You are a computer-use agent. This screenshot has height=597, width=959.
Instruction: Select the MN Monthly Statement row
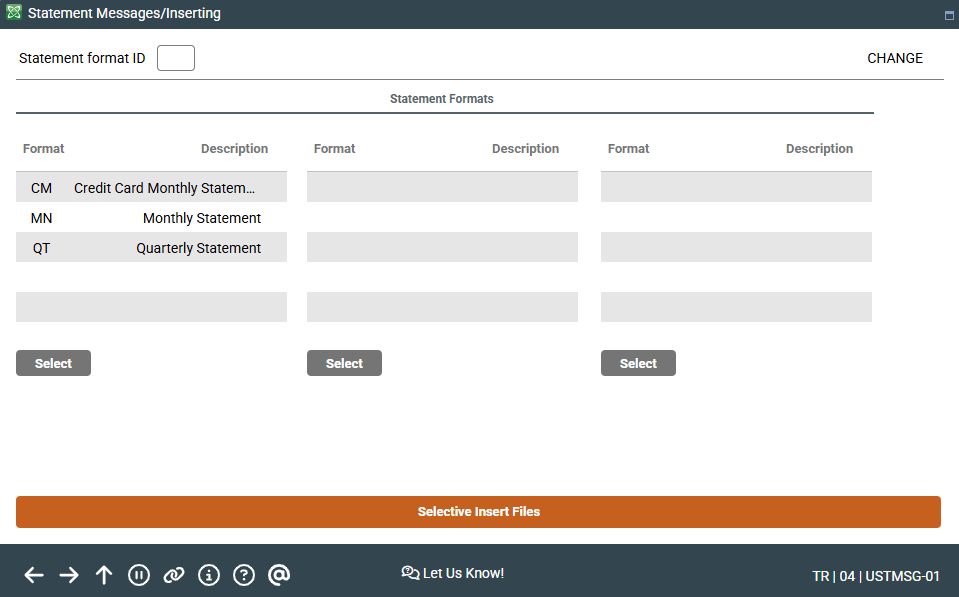151,218
